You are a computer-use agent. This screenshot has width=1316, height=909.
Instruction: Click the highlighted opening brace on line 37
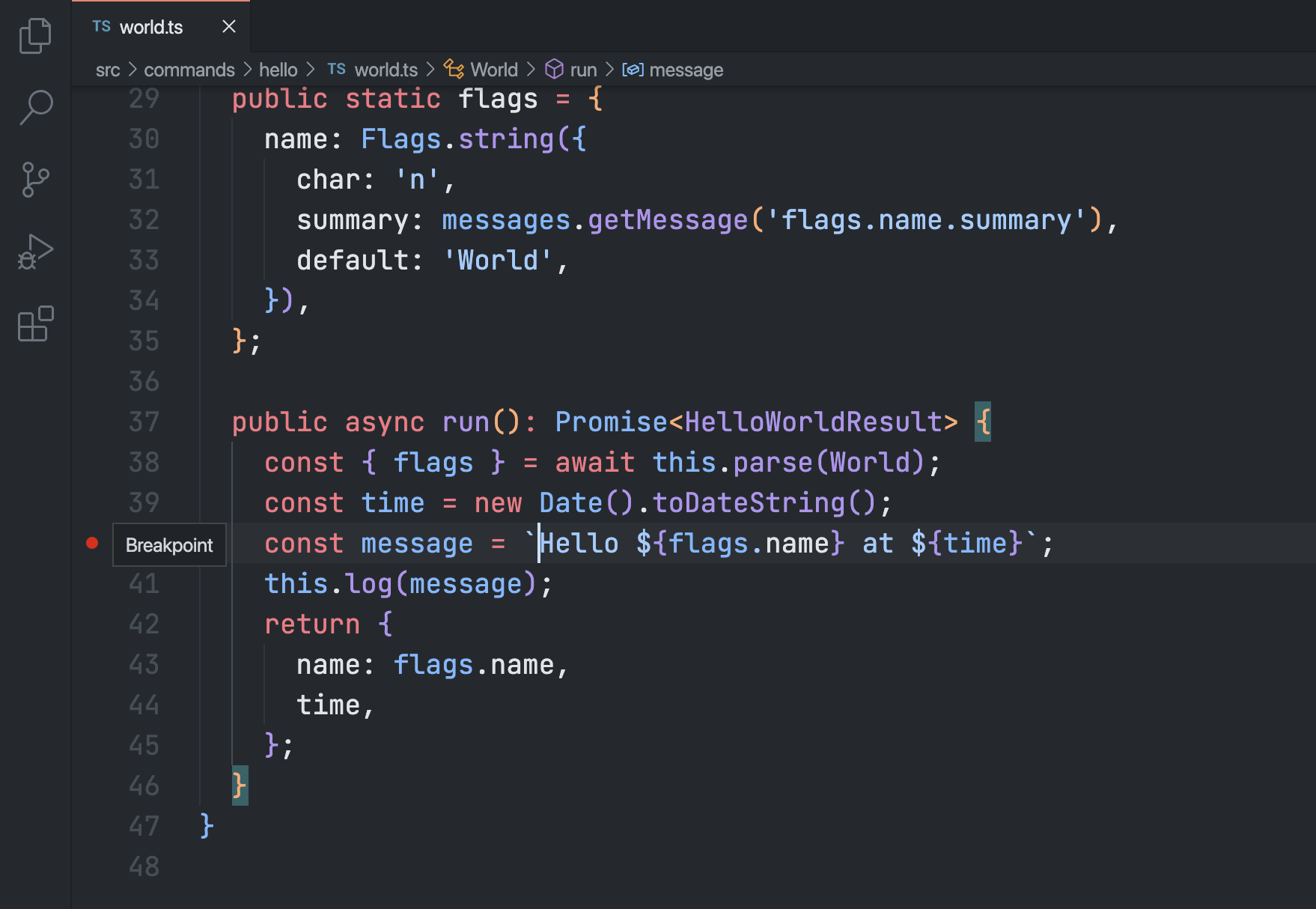(x=983, y=422)
